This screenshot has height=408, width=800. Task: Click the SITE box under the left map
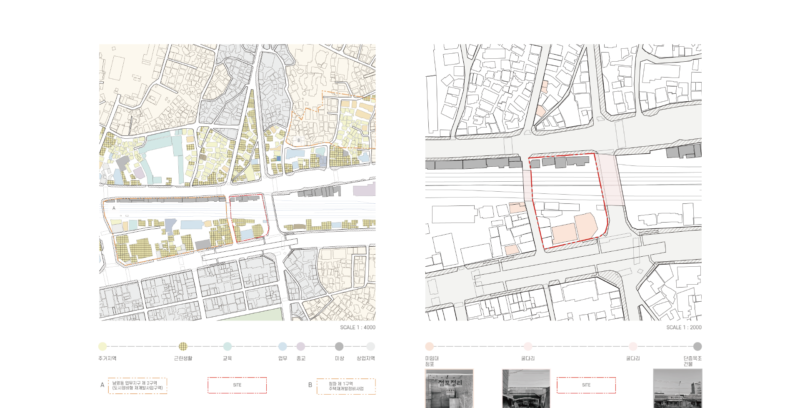[237, 385]
